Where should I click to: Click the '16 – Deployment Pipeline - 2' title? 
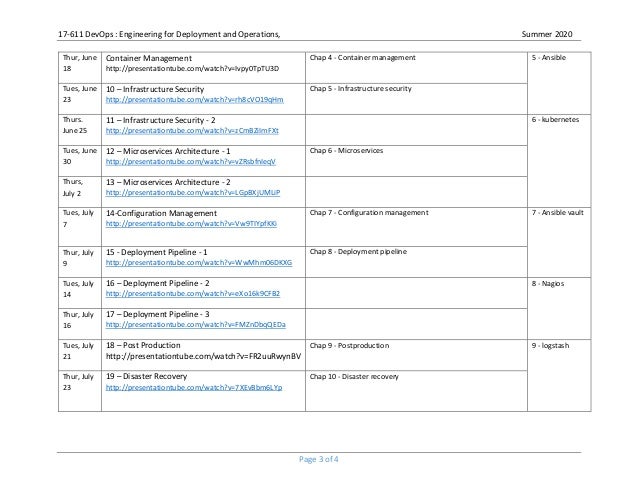157,283
